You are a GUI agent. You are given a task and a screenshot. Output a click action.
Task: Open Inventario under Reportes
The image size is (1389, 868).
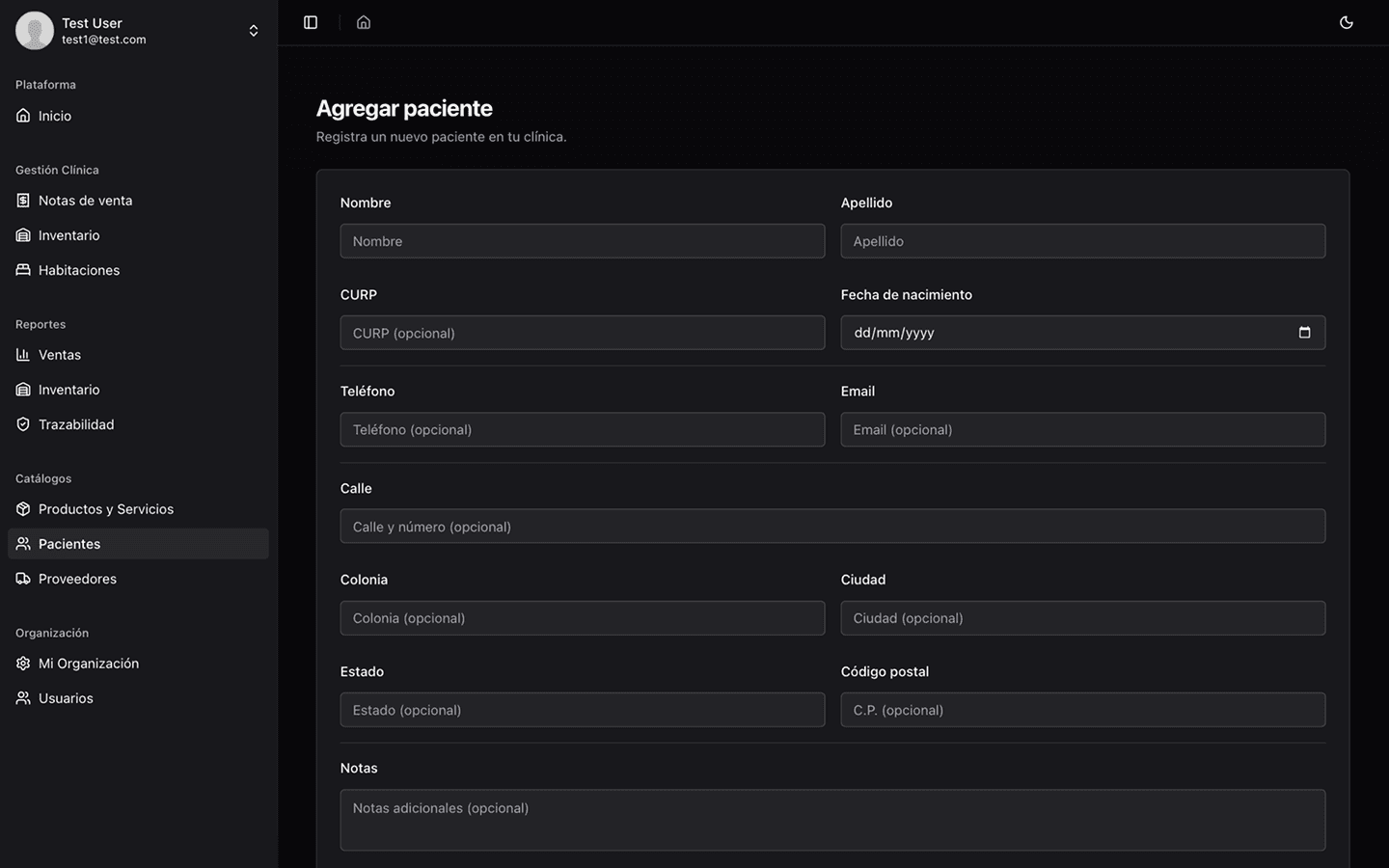click(68, 390)
